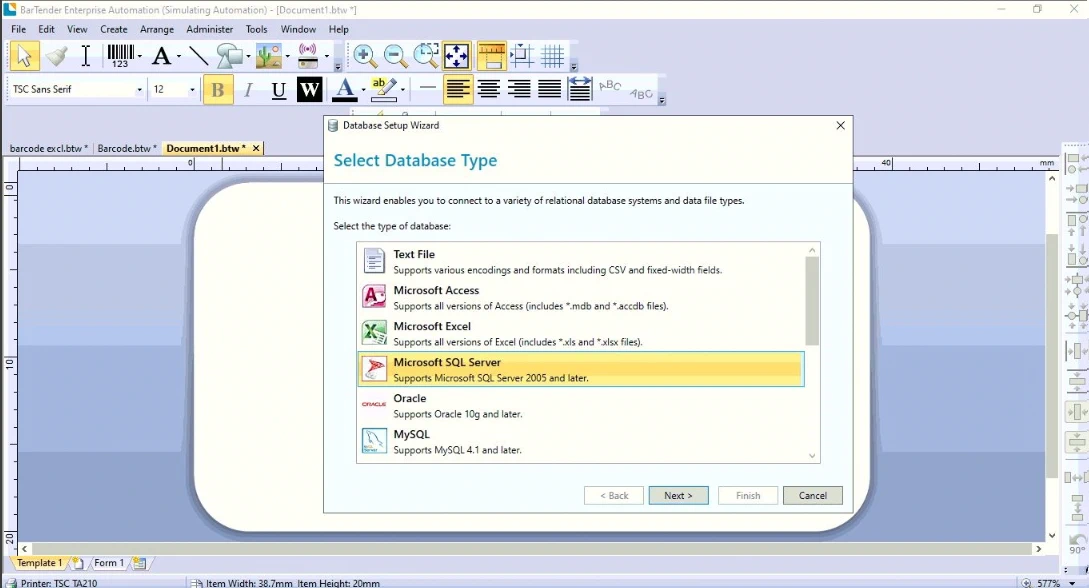
Task: Set text alignment to center
Action: tap(489, 90)
